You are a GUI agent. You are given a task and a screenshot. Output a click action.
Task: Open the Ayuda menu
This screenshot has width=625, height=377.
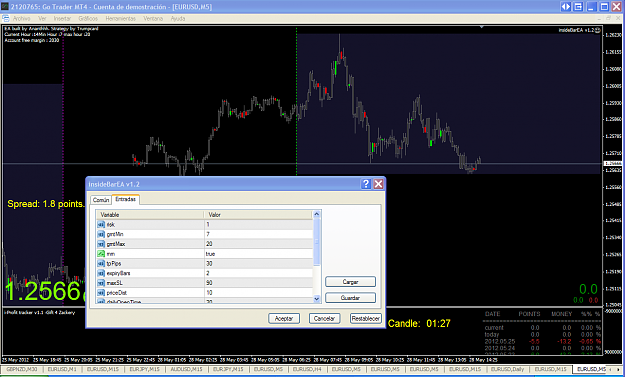178,19
